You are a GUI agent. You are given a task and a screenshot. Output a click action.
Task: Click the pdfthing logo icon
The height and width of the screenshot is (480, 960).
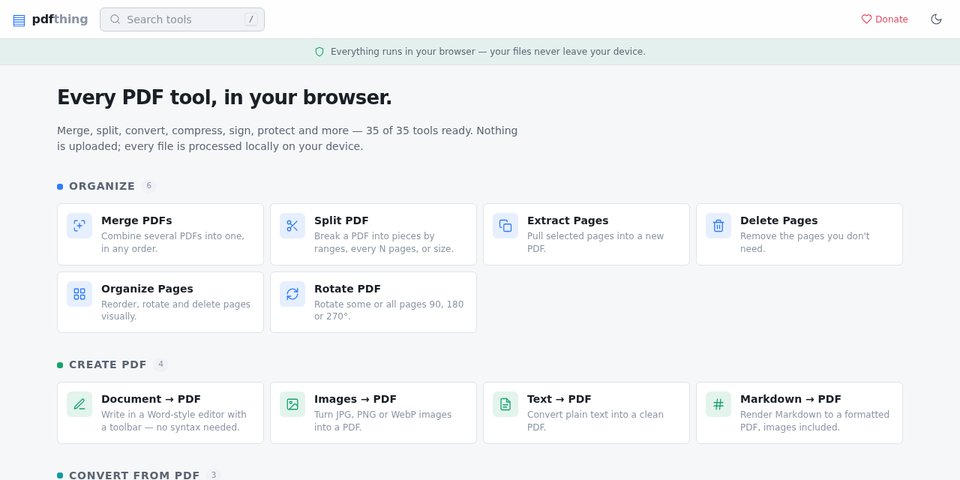(x=19, y=20)
